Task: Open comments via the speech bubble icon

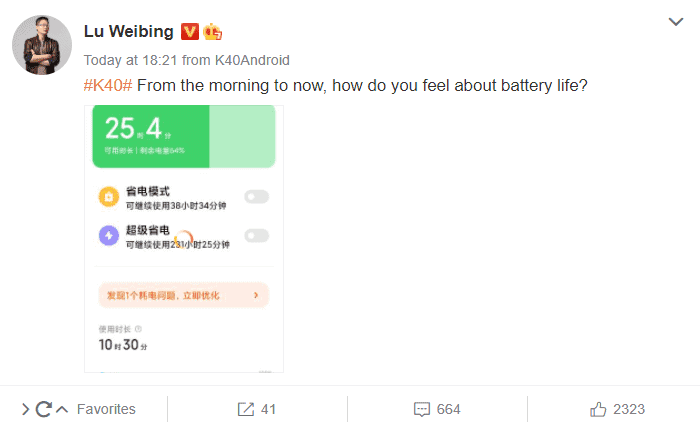Action: pos(421,409)
